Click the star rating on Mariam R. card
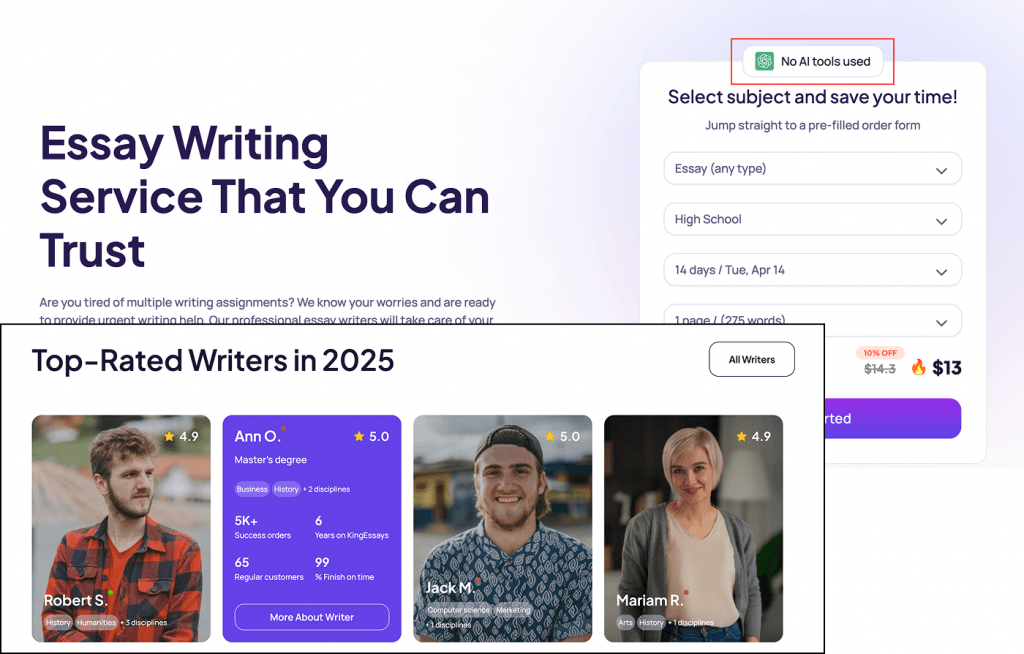 tap(753, 436)
